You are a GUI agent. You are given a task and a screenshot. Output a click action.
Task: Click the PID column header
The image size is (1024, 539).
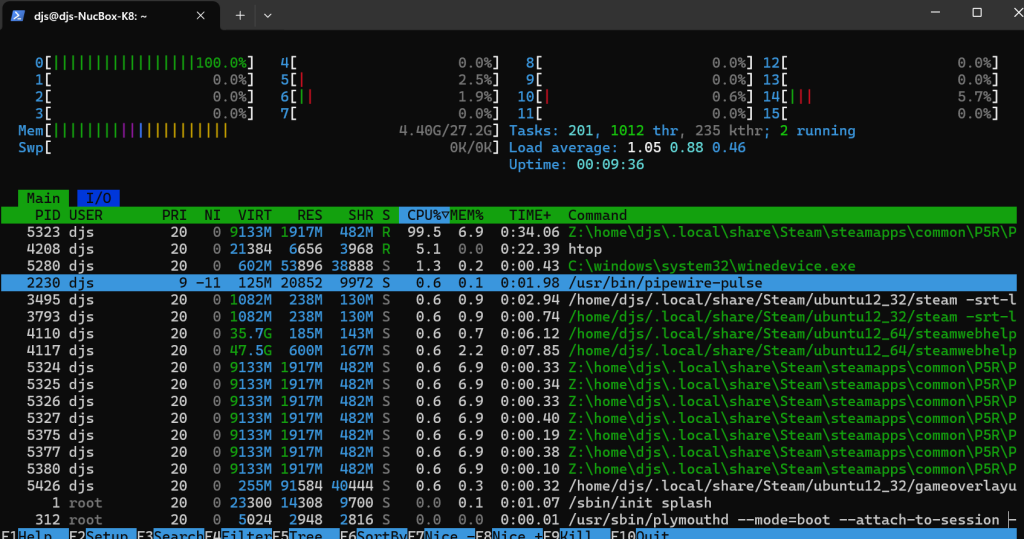pos(47,215)
